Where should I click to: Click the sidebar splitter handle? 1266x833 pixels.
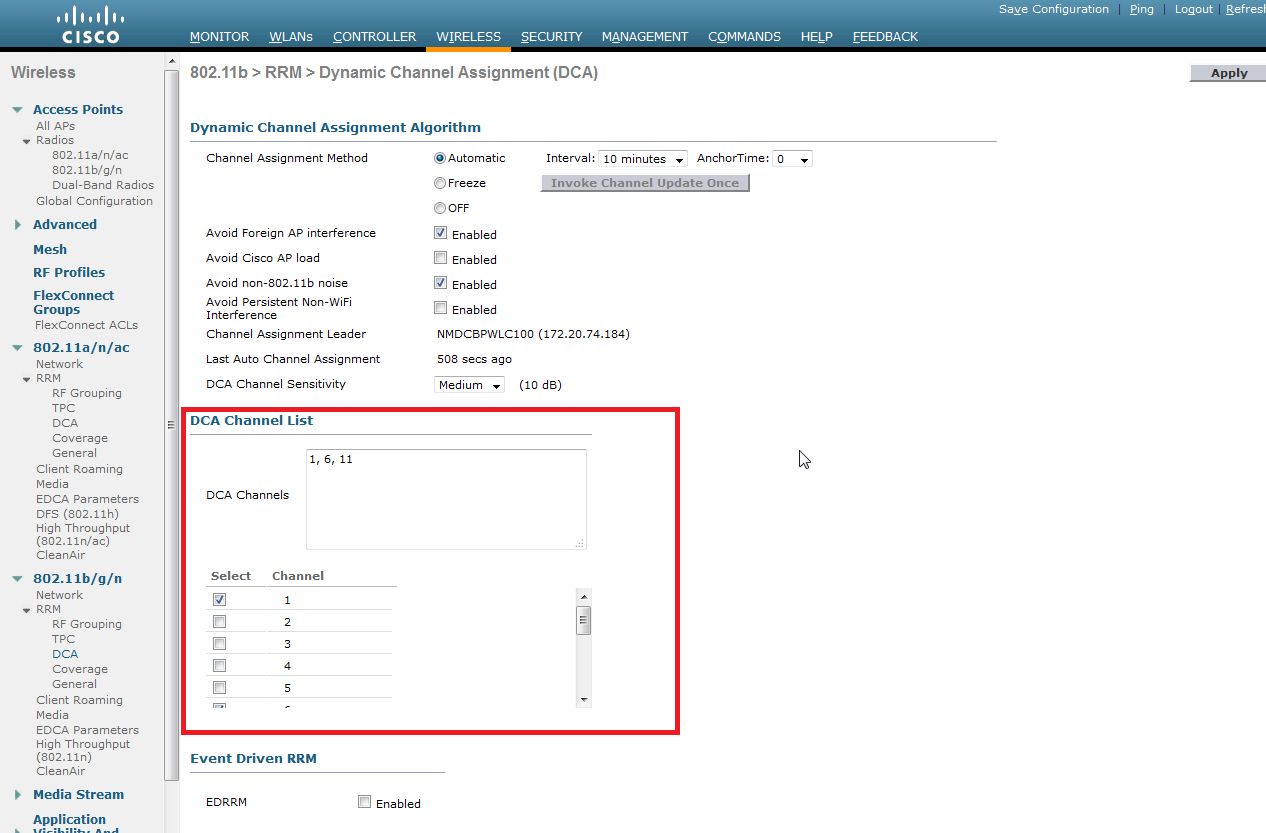click(170, 425)
